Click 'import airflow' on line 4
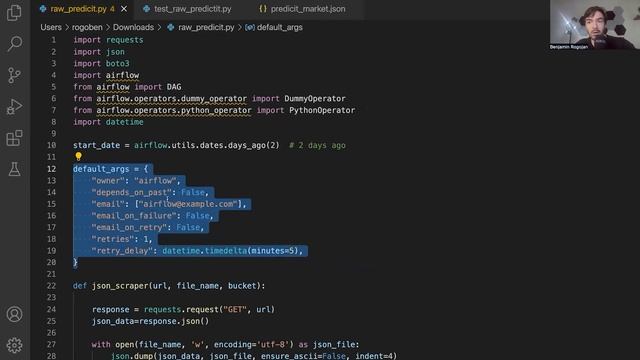Image resolution: width=640 pixels, height=360 pixels. pos(106,76)
